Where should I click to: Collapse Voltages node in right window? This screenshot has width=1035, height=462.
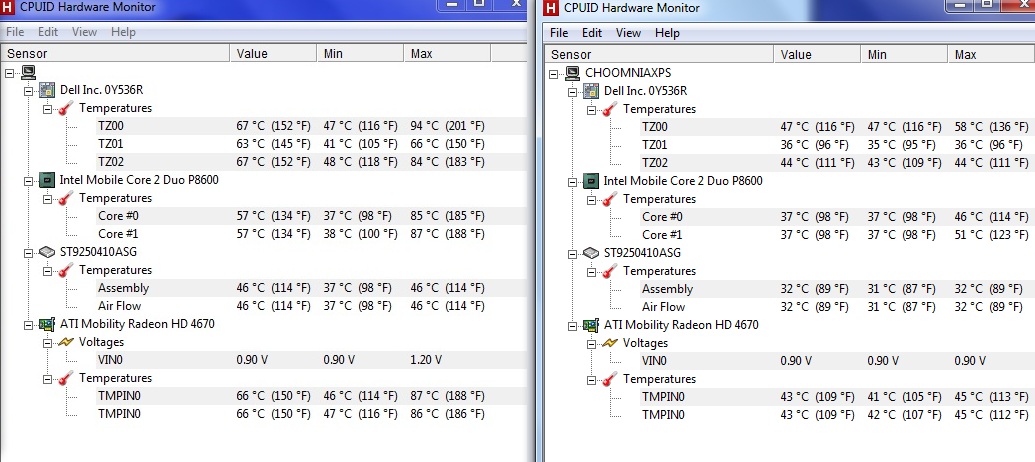click(591, 343)
